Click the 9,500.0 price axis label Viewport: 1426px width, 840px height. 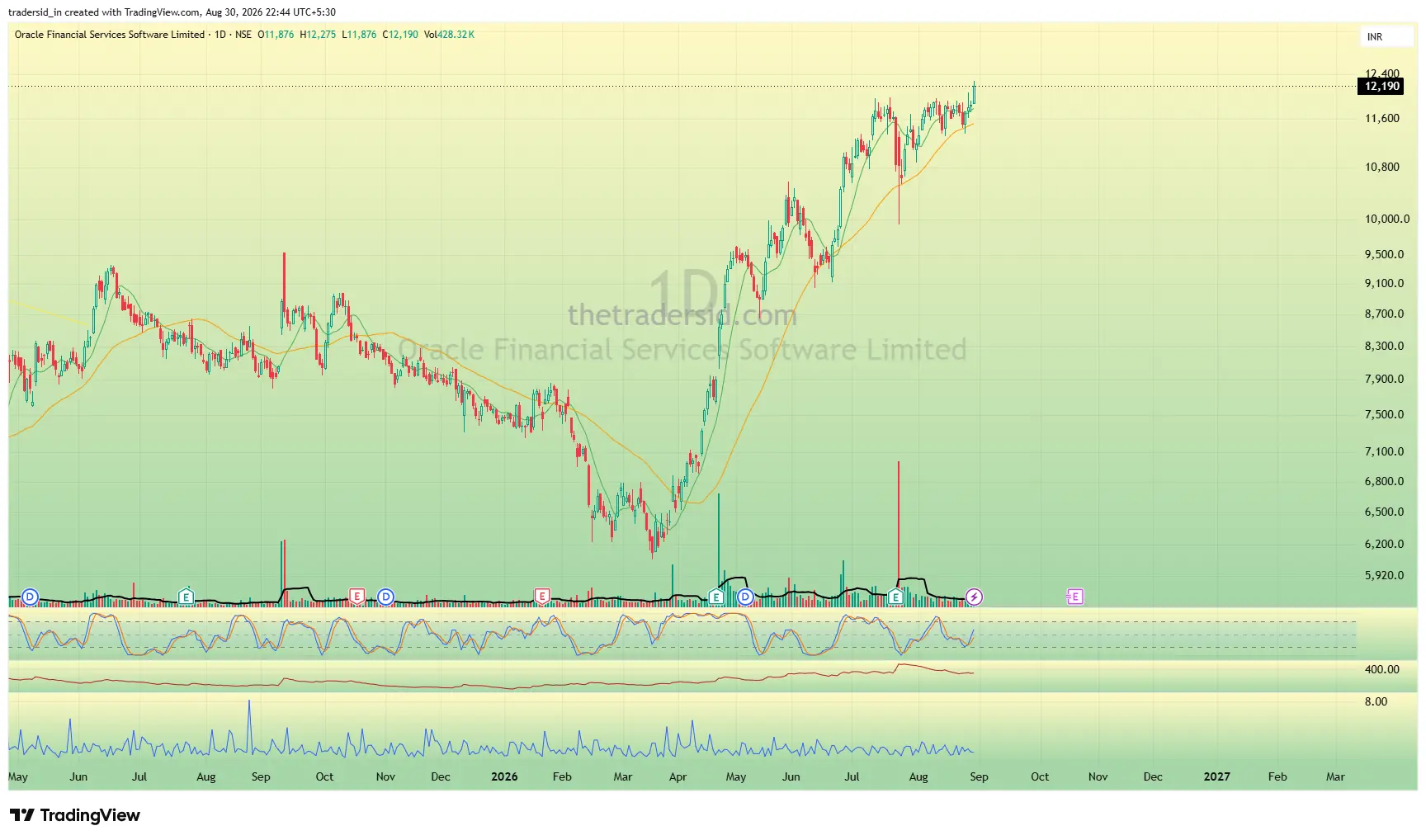(1384, 254)
